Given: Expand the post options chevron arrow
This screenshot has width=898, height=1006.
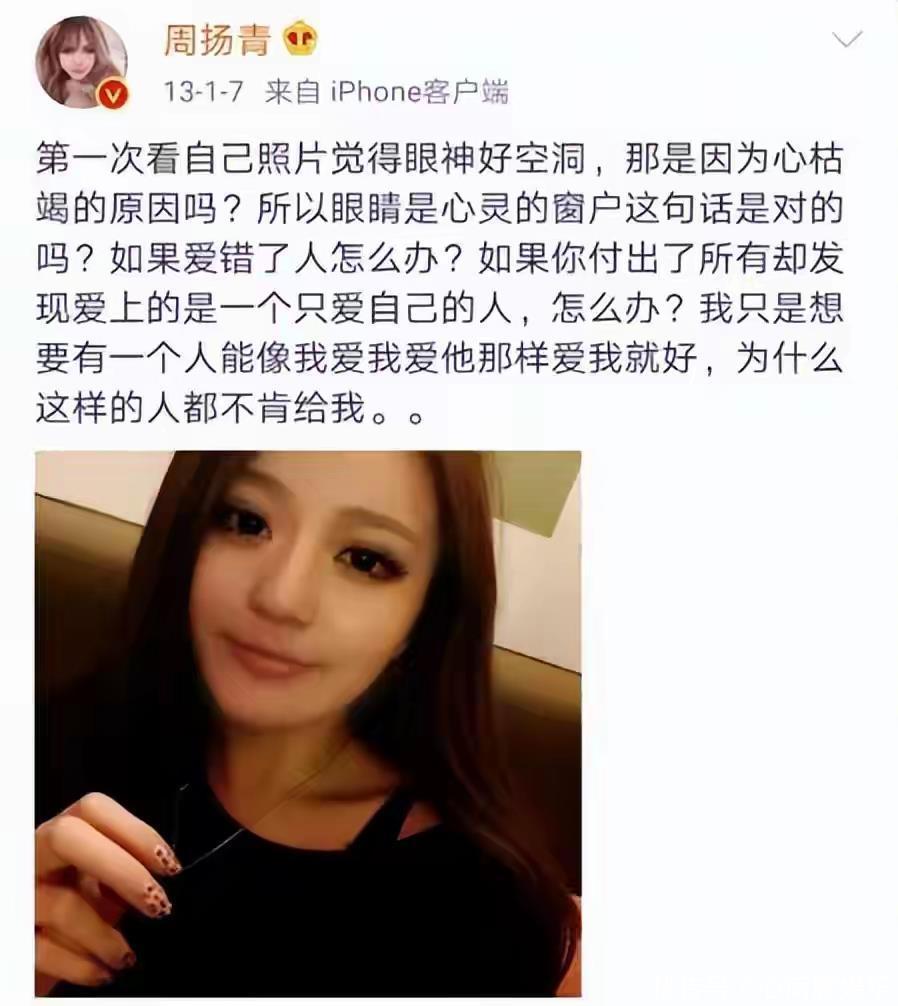Looking at the screenshot, I should 847,40.
